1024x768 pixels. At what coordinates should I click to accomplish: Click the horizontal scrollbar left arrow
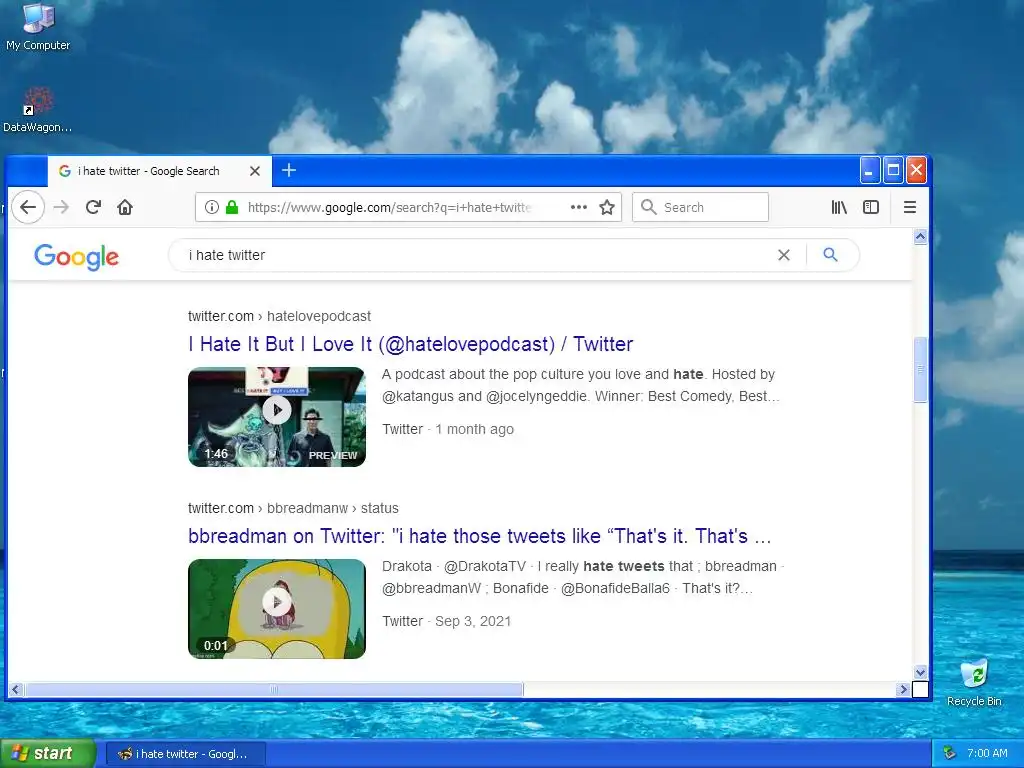pyautogui.click(x=16, y=689)
